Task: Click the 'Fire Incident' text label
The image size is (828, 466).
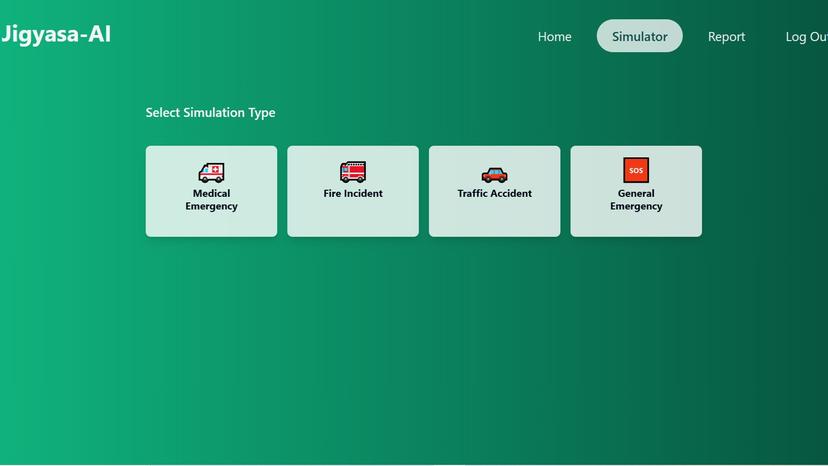Action: (x=353, y=194)
